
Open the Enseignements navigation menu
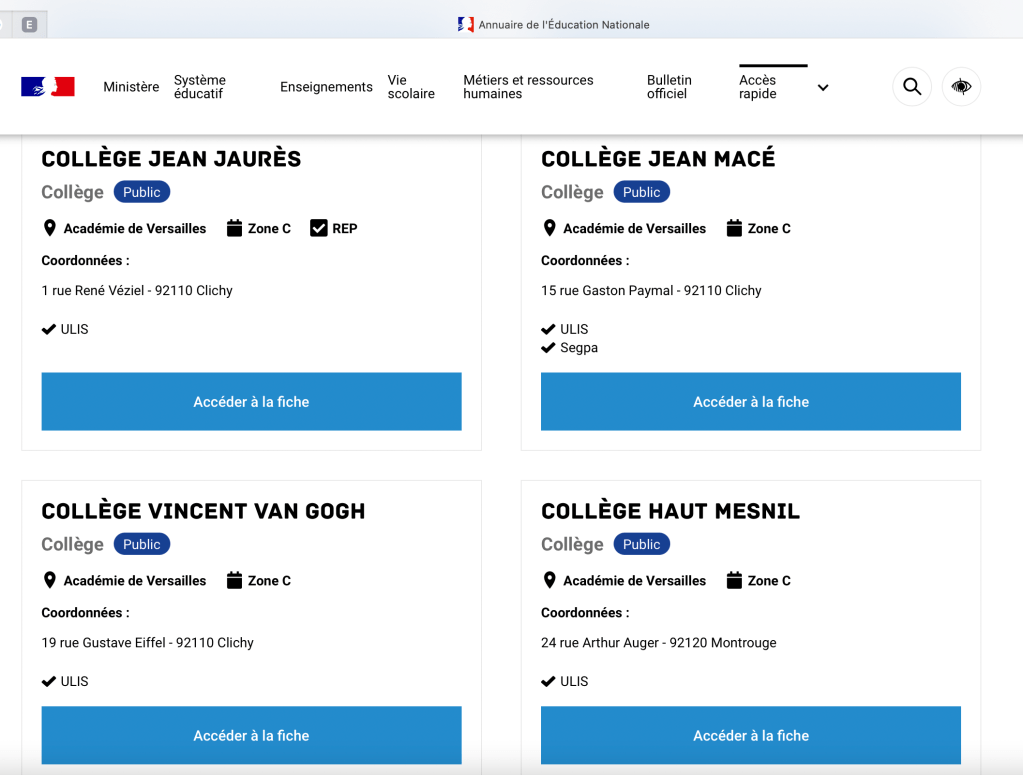coord(326,87)
